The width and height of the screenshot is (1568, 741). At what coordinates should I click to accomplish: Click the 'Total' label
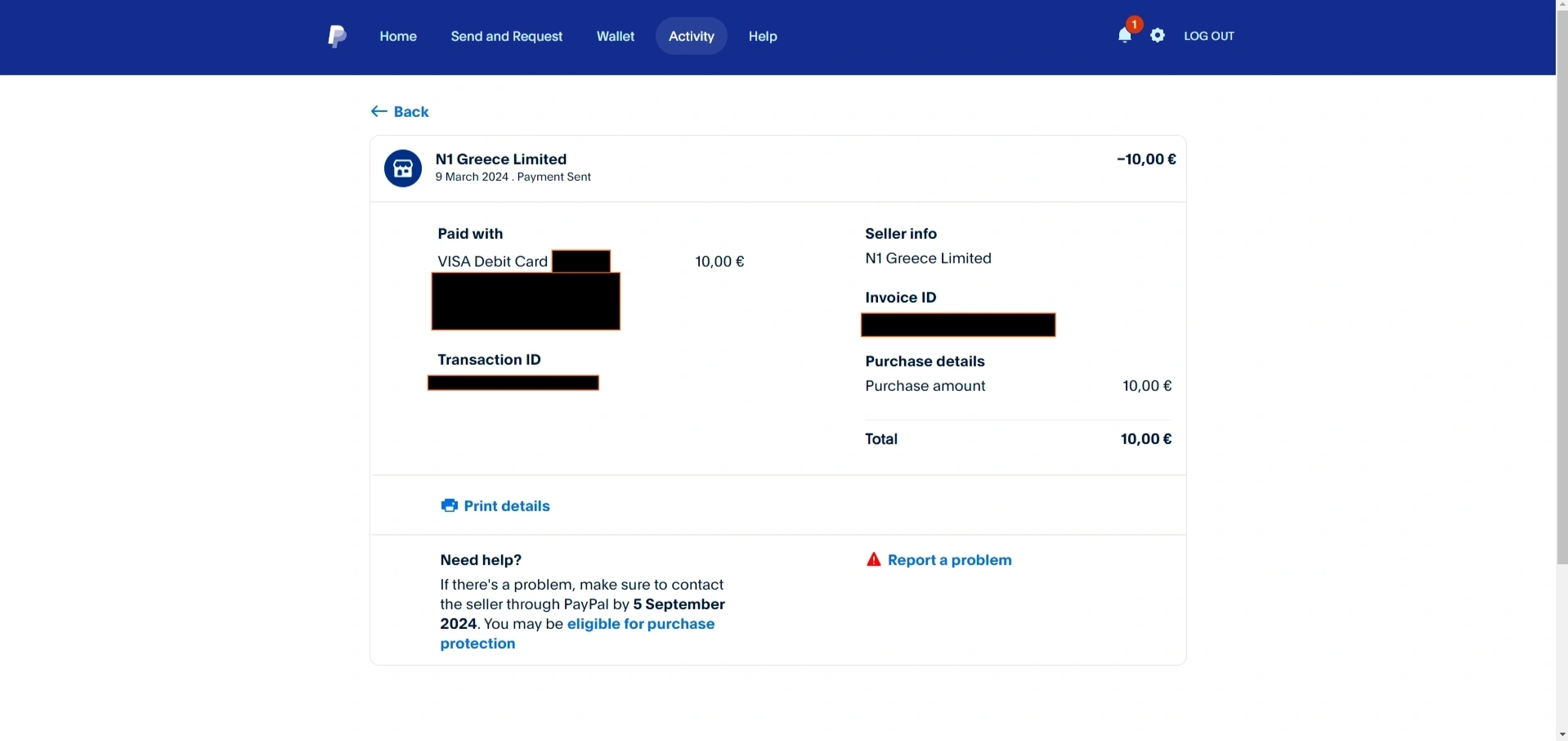click(881, 438)
